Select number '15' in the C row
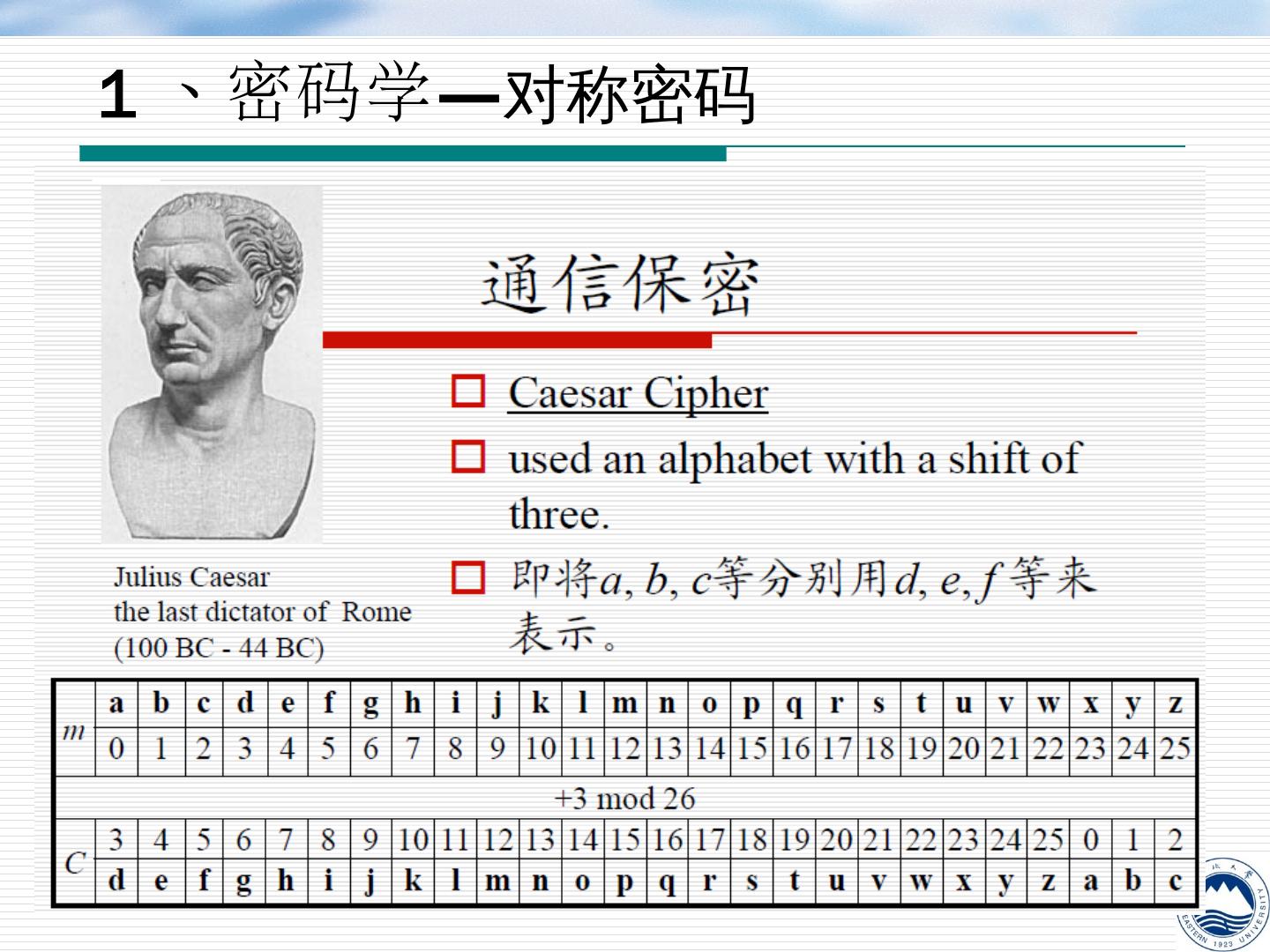 (624, 840)
